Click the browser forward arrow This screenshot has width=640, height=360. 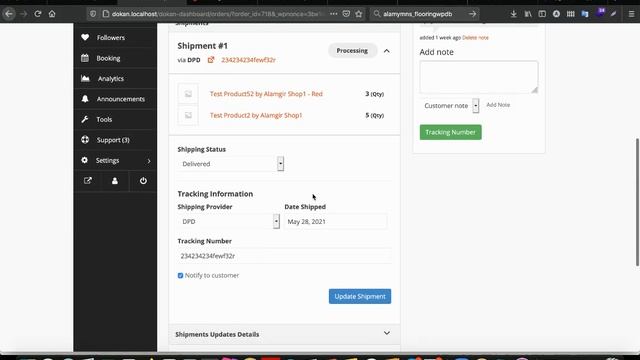tap(23, 14)
